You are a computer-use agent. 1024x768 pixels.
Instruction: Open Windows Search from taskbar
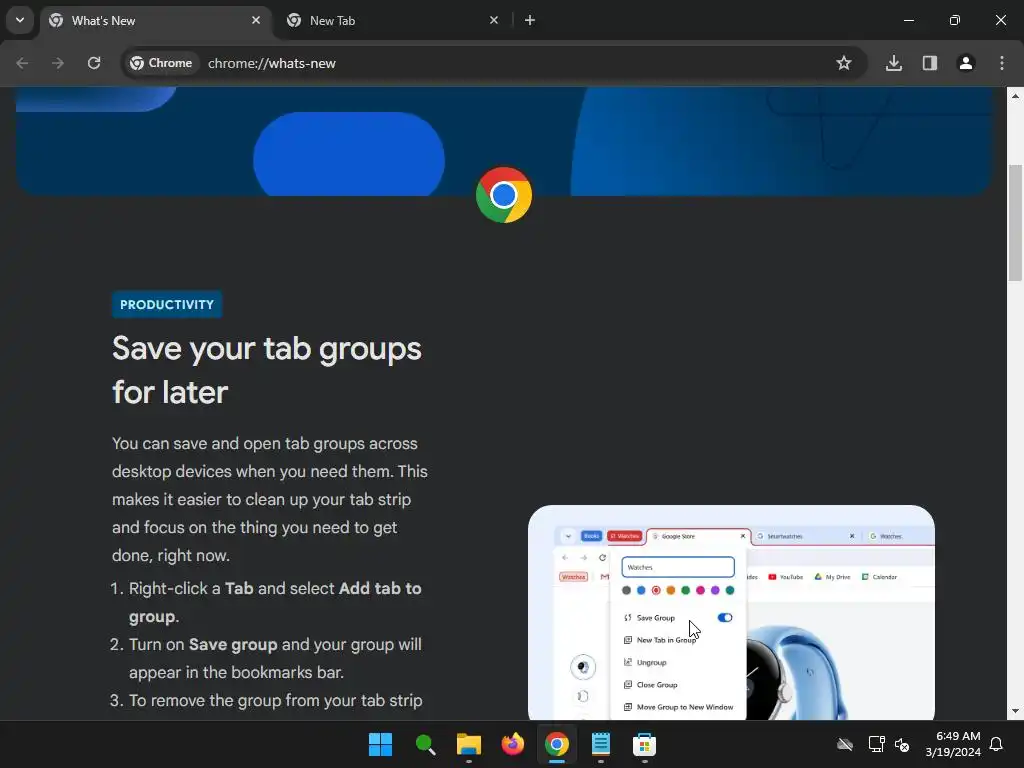(425, 744)
